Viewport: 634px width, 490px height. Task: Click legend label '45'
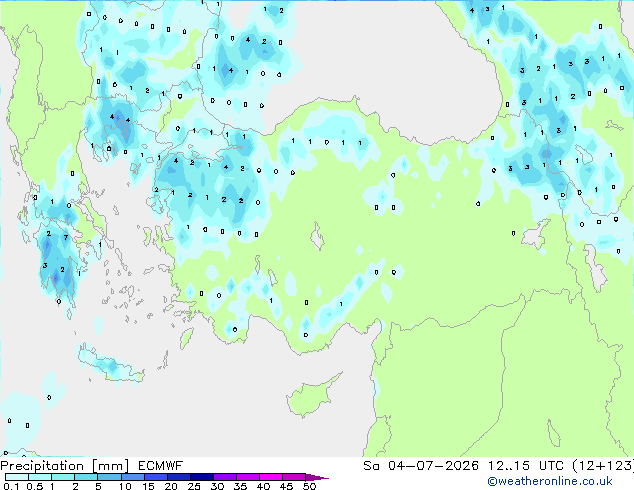tap(286, 486)
